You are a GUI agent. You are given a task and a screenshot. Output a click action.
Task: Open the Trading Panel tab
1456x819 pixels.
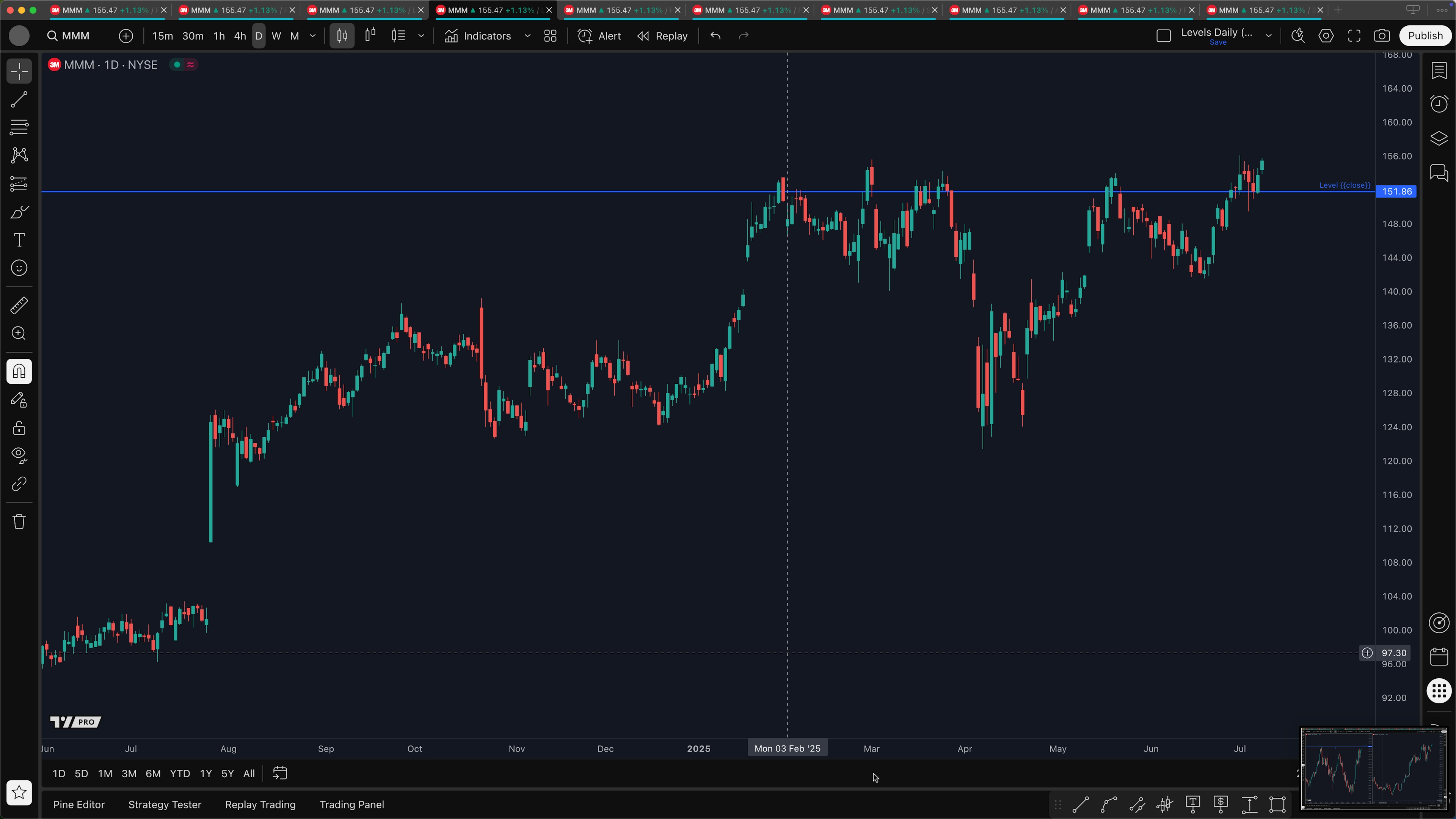coord(351,804)
